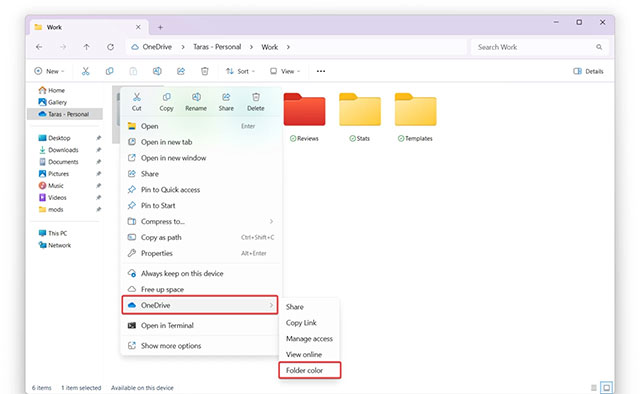Toggle the Details pane
This screenshot has width=640, height=394.
(x=588, y=71)
